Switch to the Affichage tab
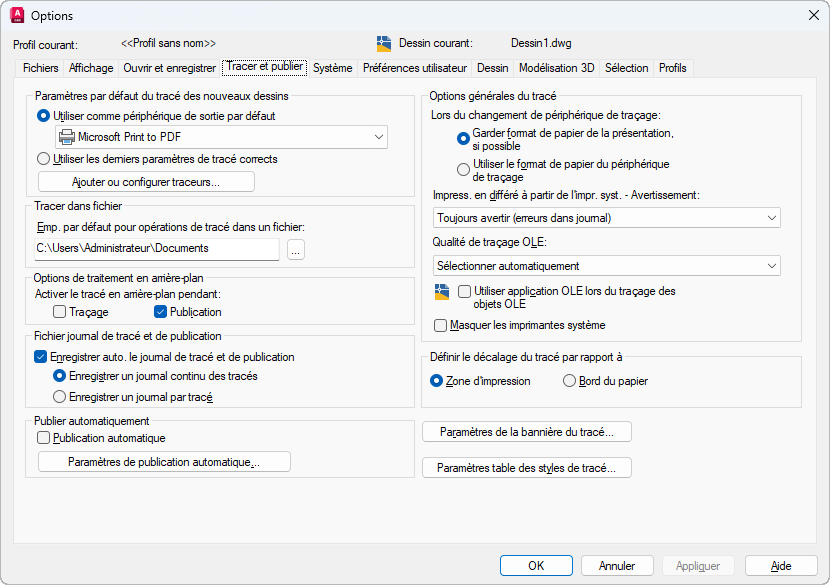Image resolution: width=830 pixels, height=585 pixels. point(91,68)
